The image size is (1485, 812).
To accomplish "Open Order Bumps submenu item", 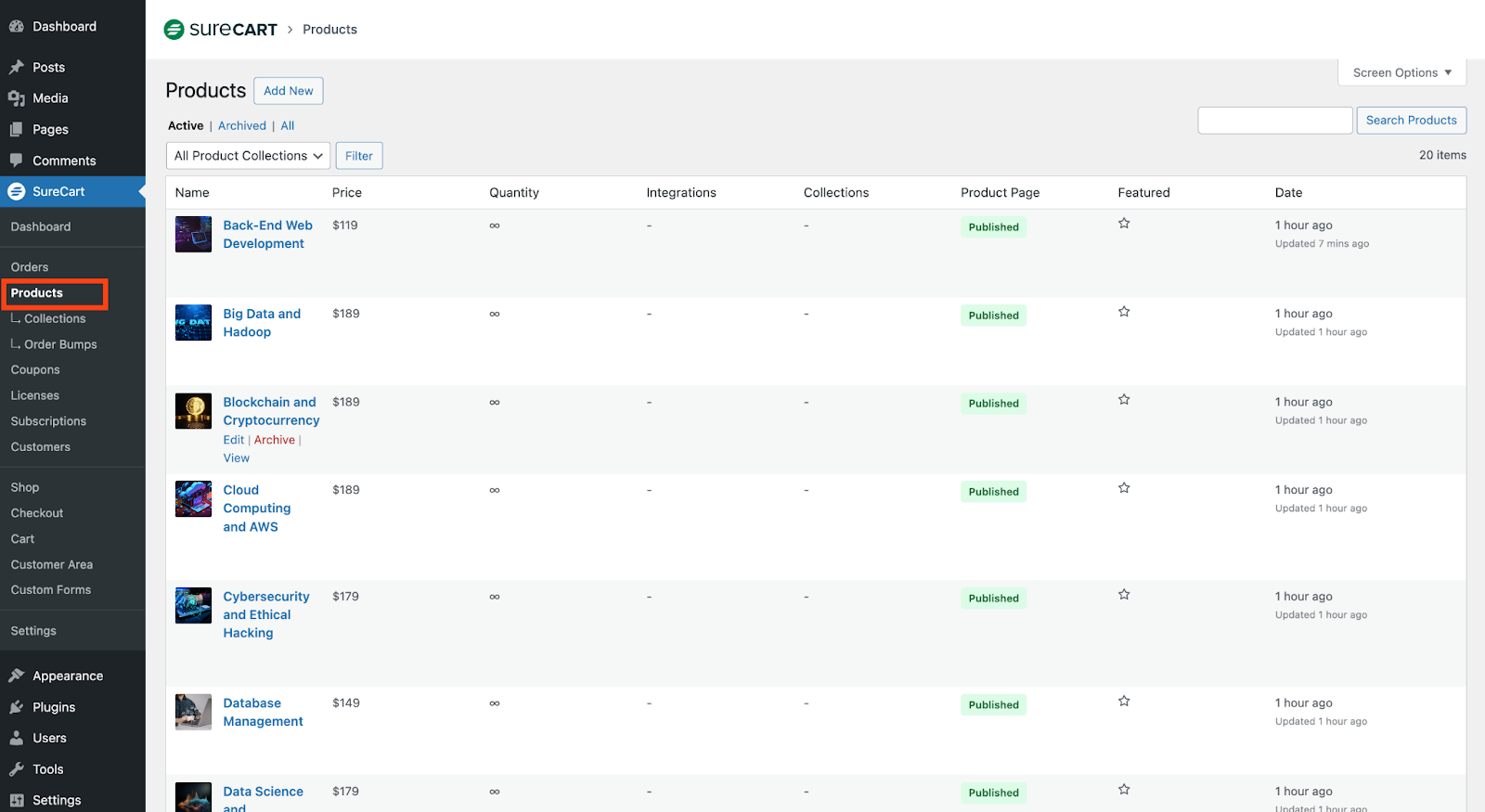I will tap(60, 344).
